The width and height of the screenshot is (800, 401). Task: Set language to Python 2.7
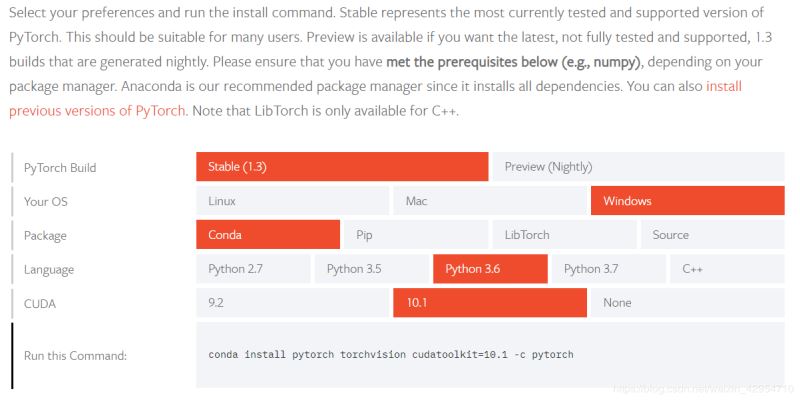[x=254, y=269]
